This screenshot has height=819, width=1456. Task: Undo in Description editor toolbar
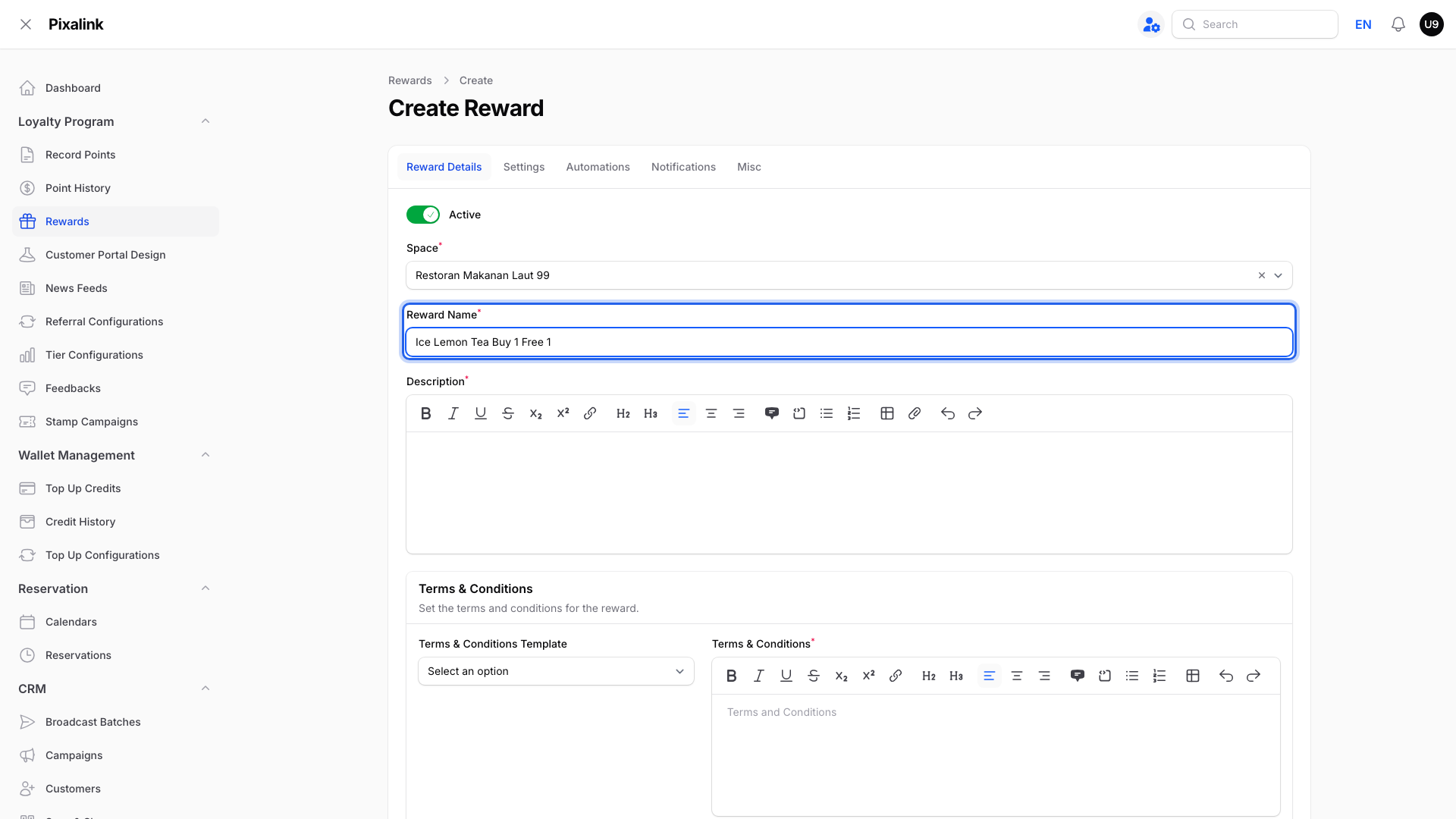tap(948, 413)
